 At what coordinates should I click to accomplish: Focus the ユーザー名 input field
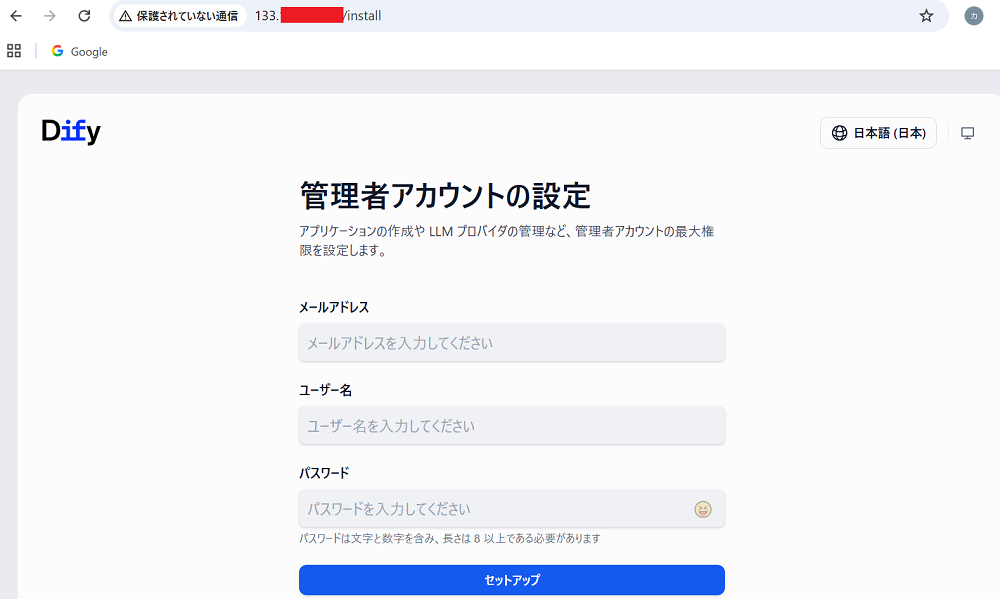[x=511, y=426]
